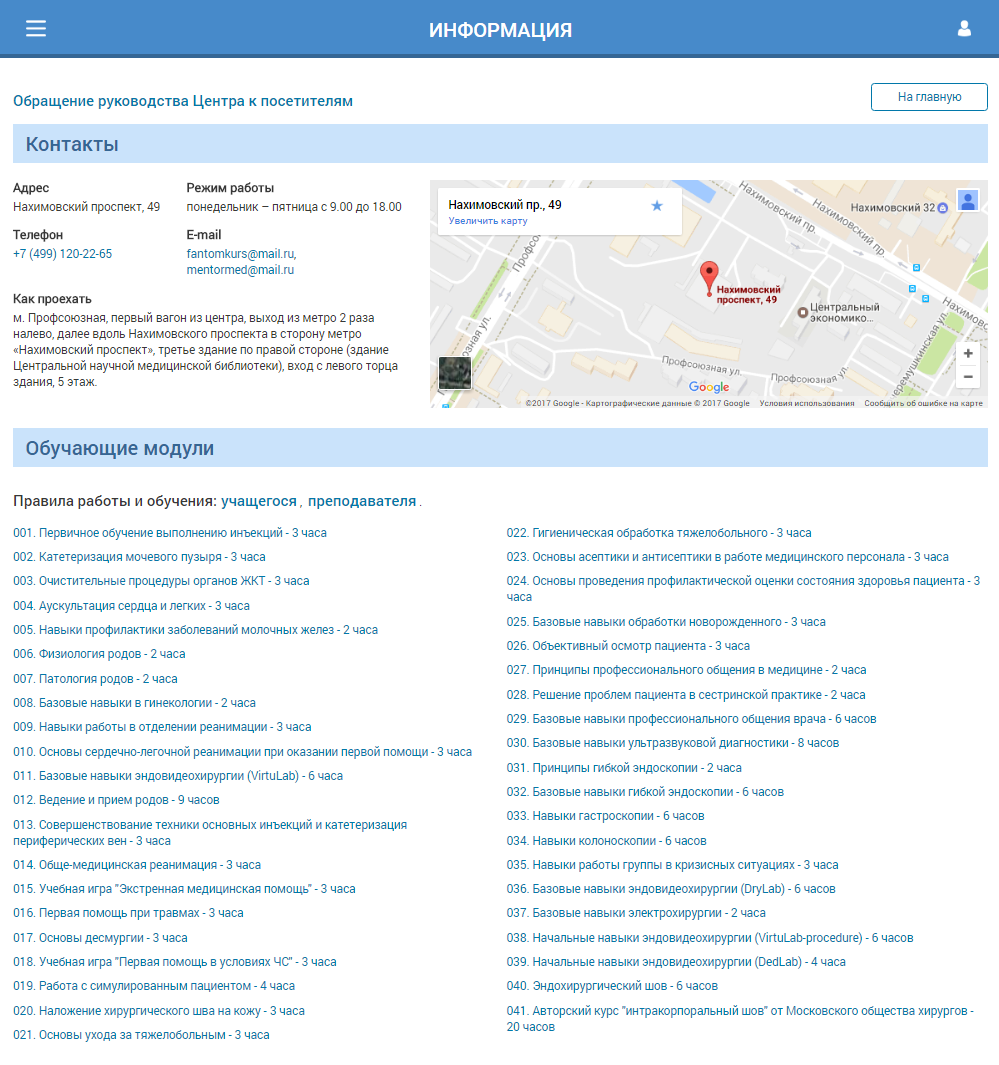Open module 002 Катетеризация мочевого пузыря
The width and height of the screenshot is (999, 1065).
139,557
